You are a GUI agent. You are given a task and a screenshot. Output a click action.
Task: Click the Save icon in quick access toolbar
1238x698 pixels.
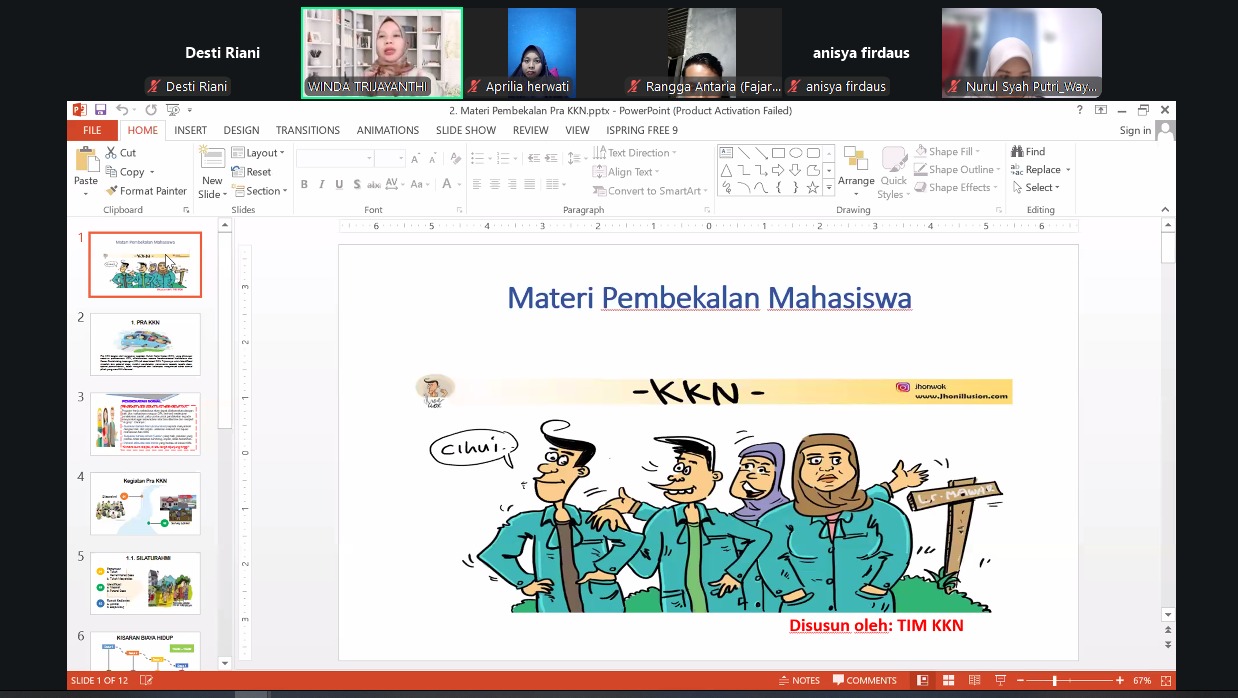coord(100,110)
